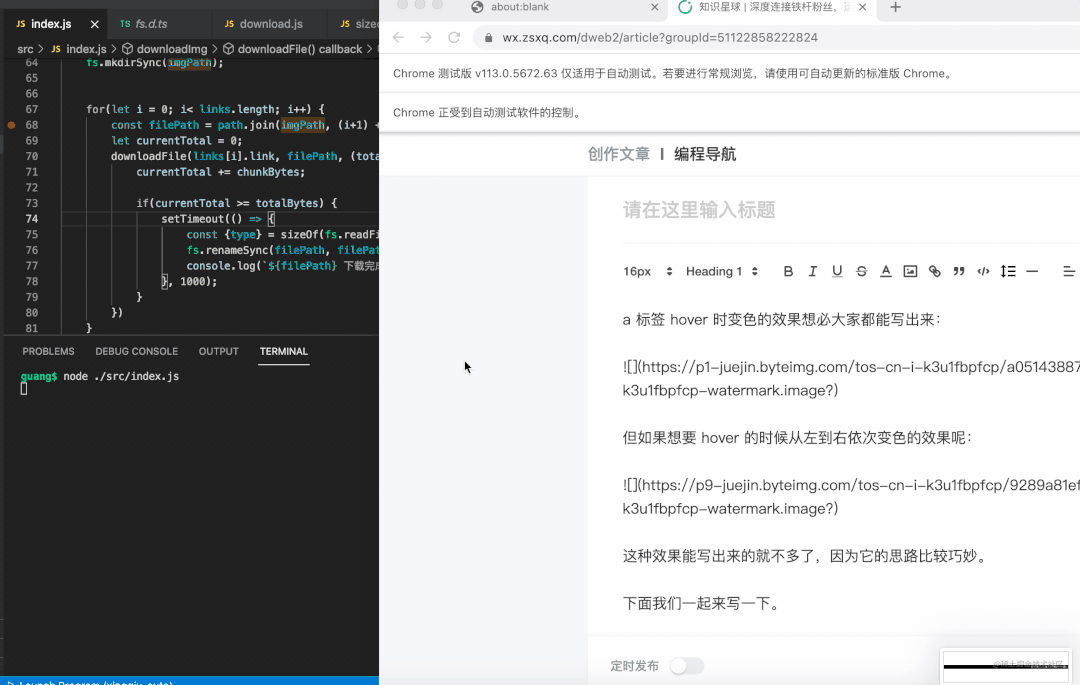Click the 'for(let i = 0' loop line
This screenshot has height=685, width=1080.
point(205,109)
